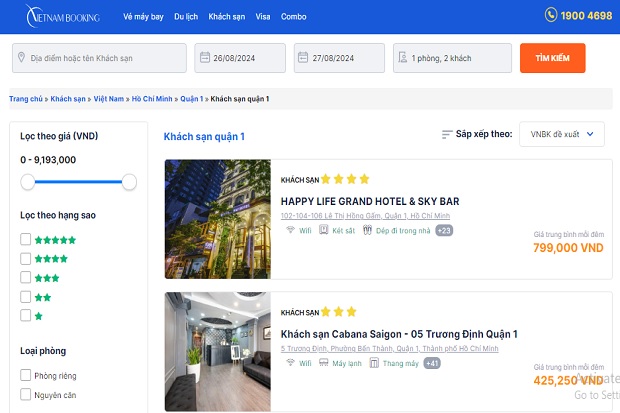Open the Khách sạn breadcrumb link
620x413 pixels.
pyautogui.click(x=68, y=99)
